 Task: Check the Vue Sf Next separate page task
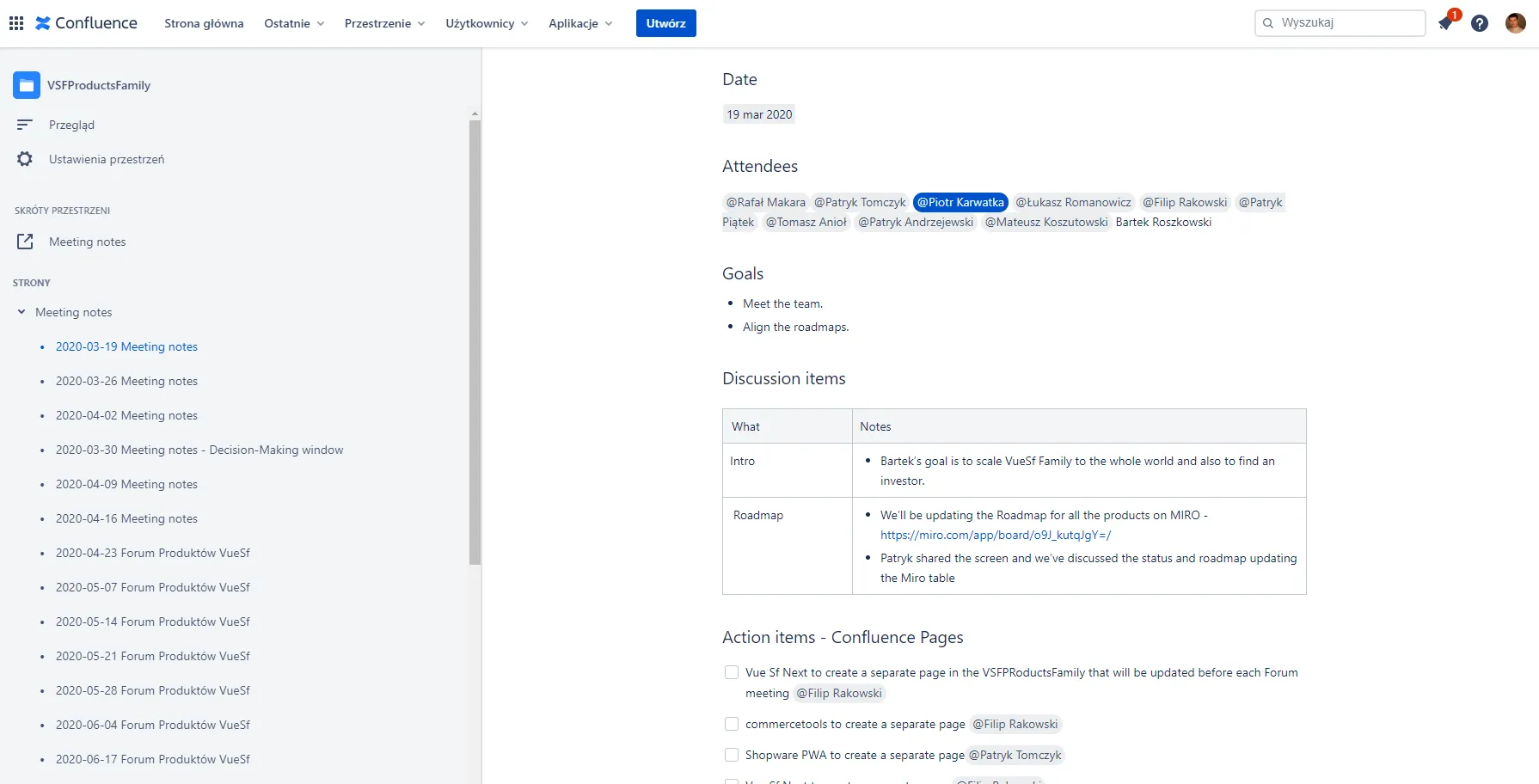pos(732,672)
